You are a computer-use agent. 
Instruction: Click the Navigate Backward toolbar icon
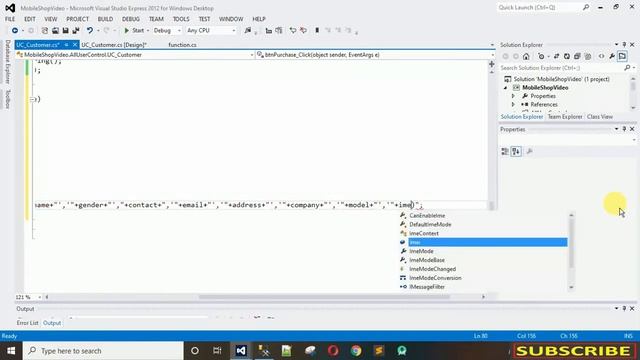tap(15, 31)
